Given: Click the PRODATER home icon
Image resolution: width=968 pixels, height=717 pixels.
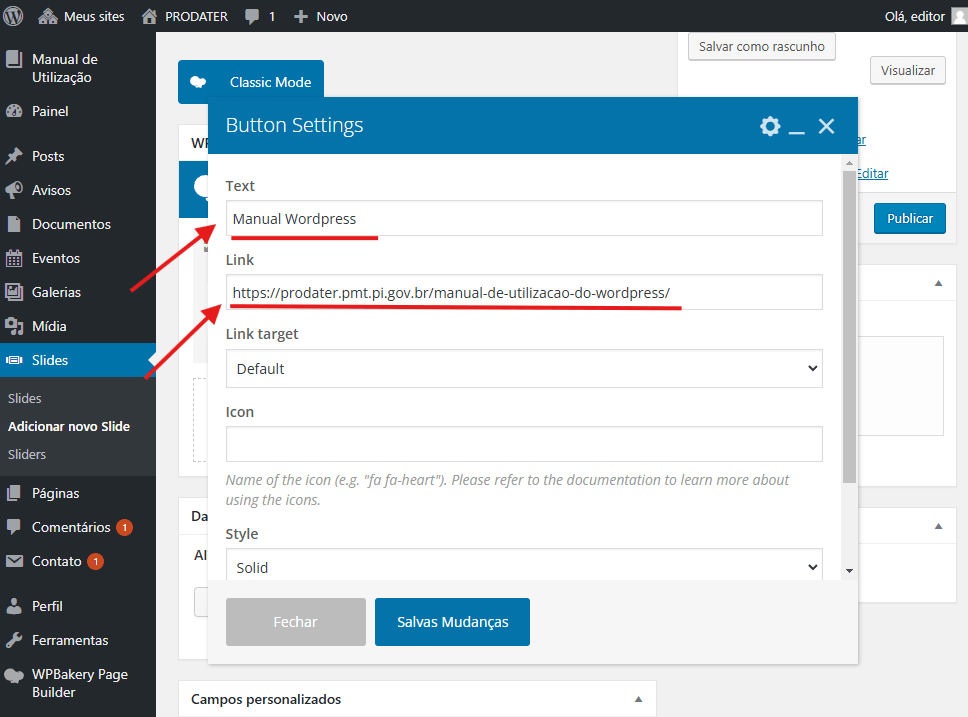Looking at the screenshot, I should 149,16.
